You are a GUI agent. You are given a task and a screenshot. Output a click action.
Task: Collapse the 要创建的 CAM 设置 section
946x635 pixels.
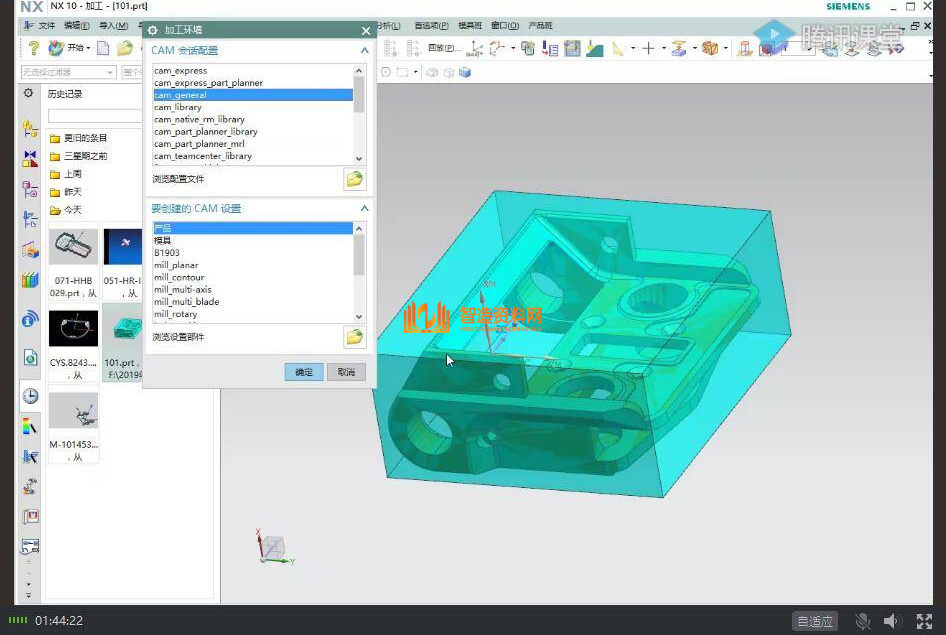364,209
